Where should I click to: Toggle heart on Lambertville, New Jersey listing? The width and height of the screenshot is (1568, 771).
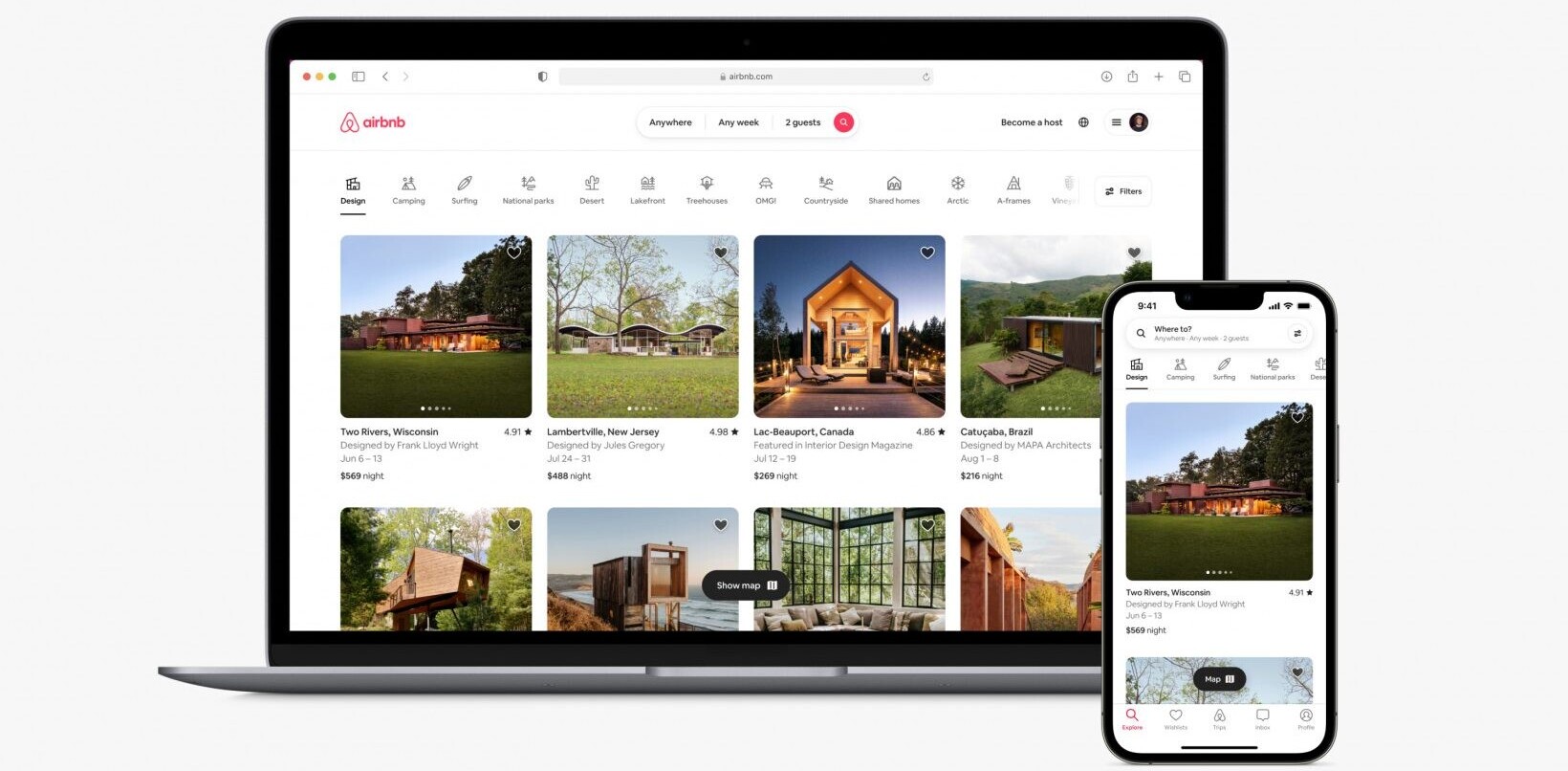point(721,253)
